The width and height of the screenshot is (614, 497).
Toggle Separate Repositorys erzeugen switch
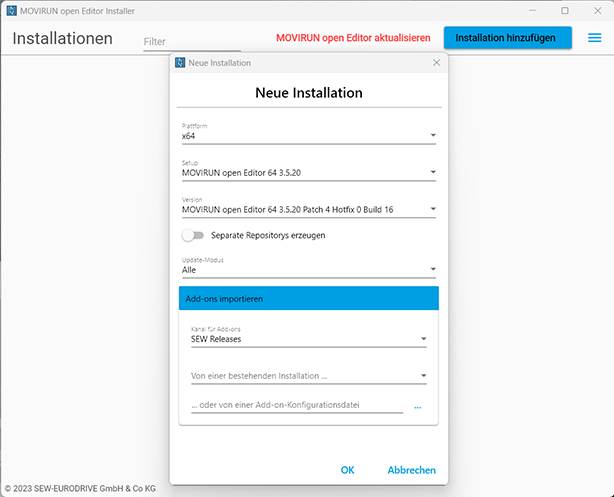[x=192, y=235]
